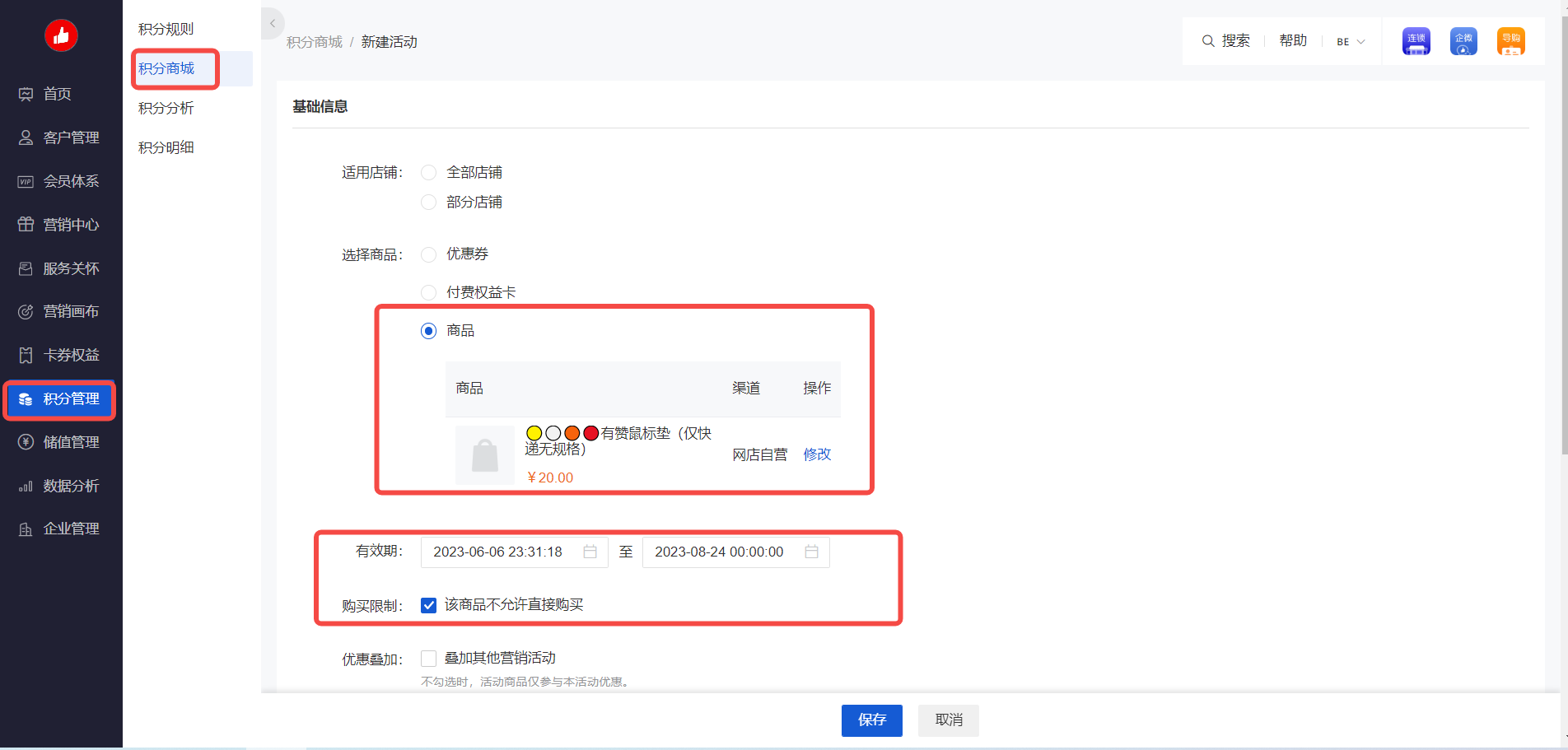This screenshot has height=750, width=1568.
Task: Select the 付费权益卡 radio option
Action: [x=428, y=292]
